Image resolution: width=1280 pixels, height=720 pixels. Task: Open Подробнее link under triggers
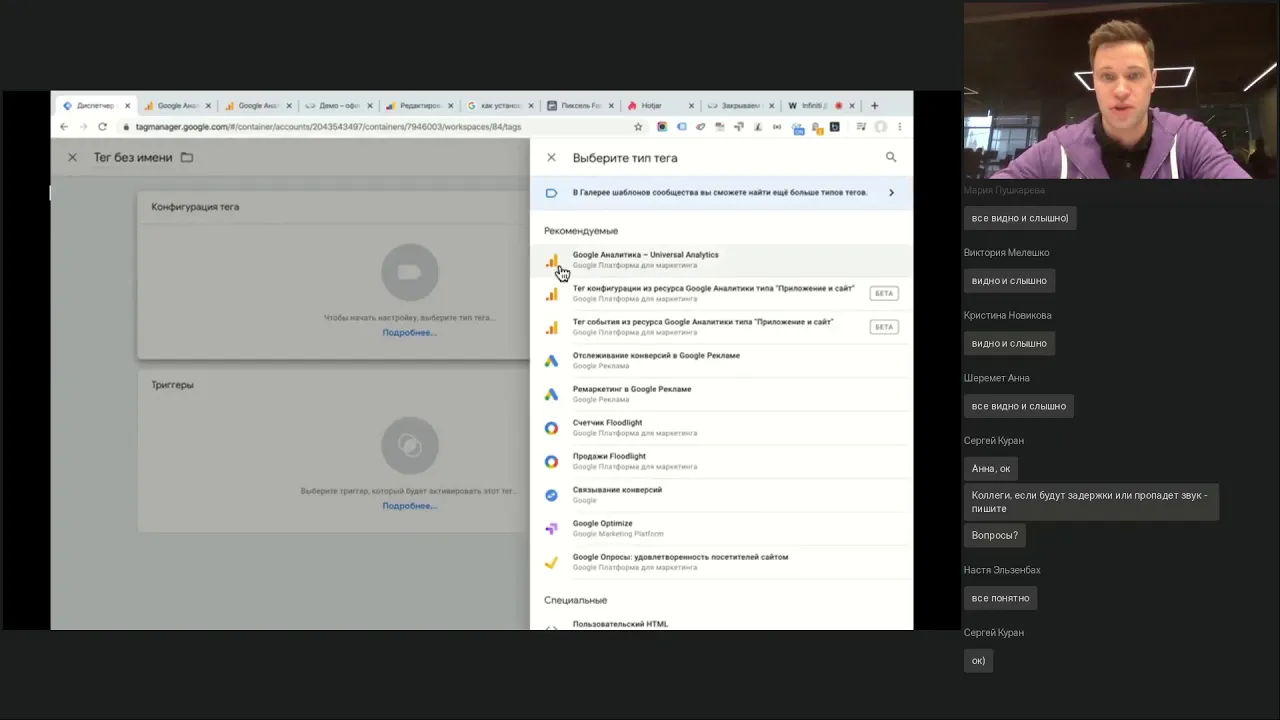point(409,505)
